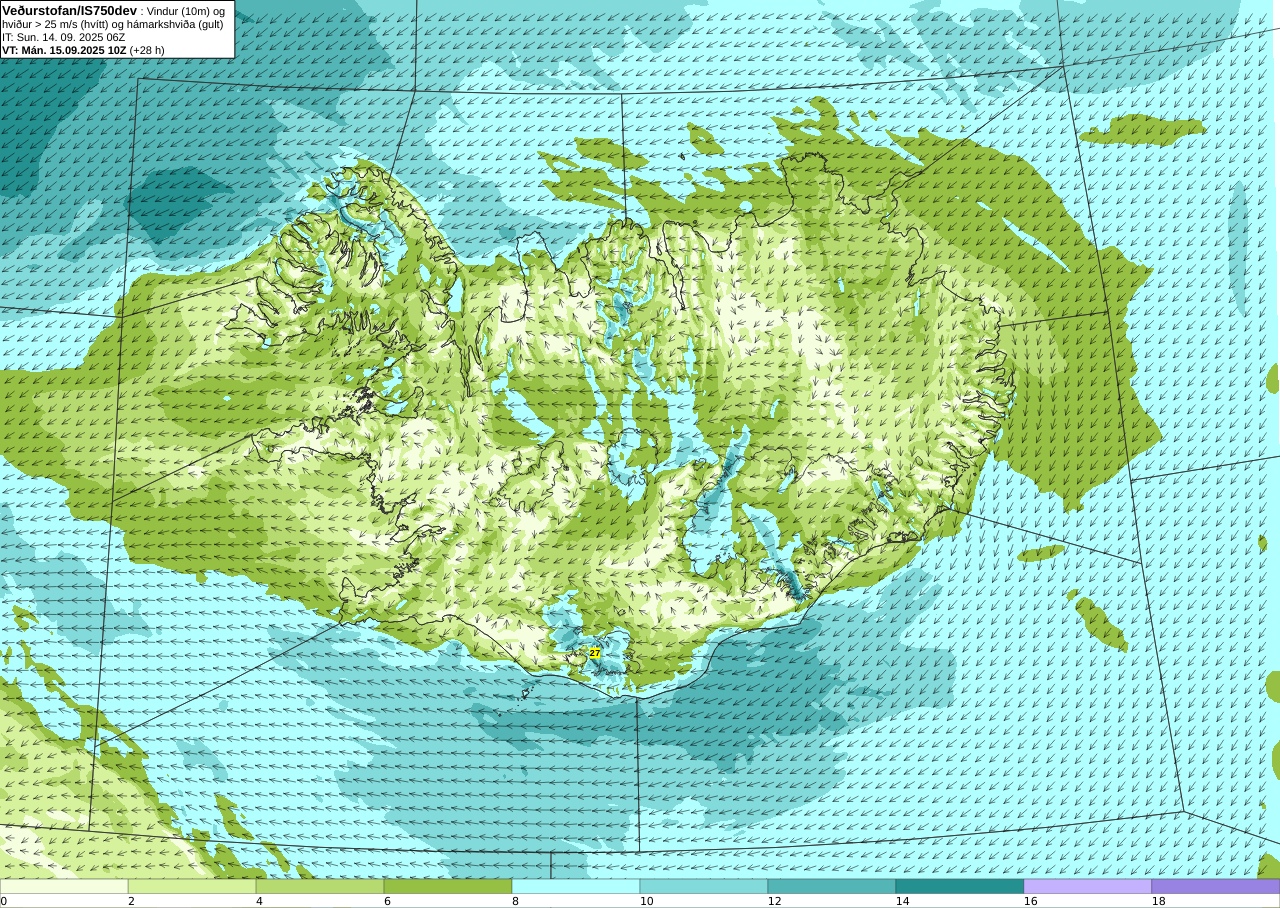
Task: Click the legend scale label '2'
Action: pyautogui.click(x=131, y=901)
